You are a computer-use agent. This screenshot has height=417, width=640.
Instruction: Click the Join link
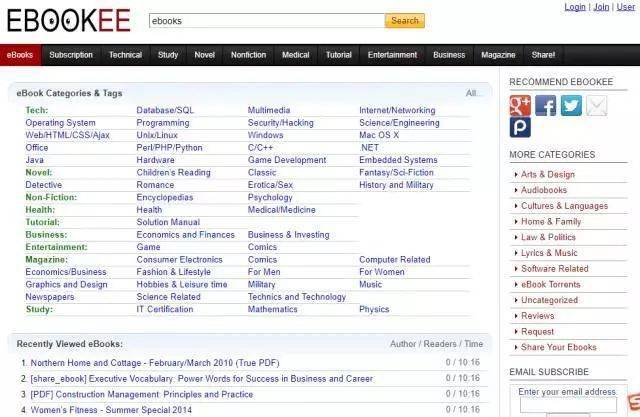click(x=601, y=7)
